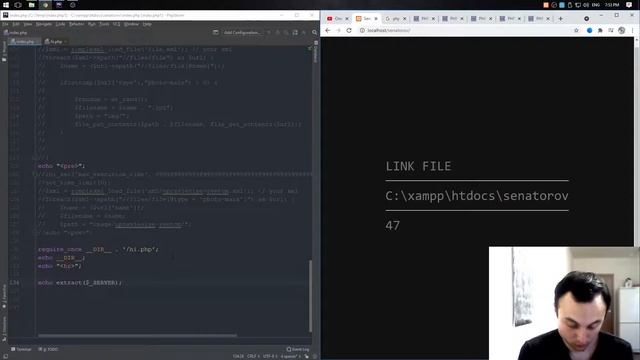Open File Explorer from the taskbar
This screenshot has width=640, height=360.
[31, 5]
